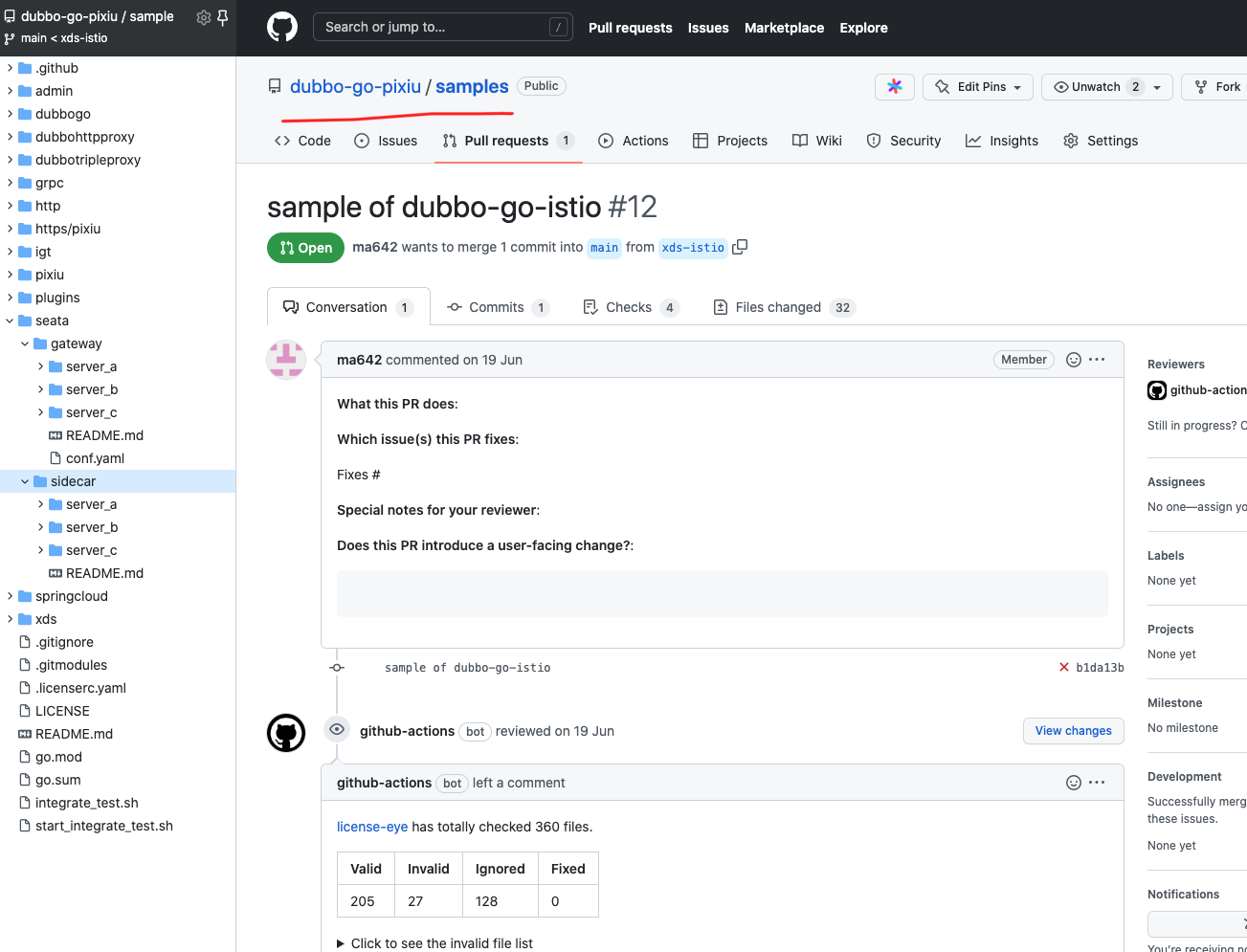The width and height of the screenshot is (1247, 952).
Task: Open the xds-istio head branch link
Action: pos(693,247)
